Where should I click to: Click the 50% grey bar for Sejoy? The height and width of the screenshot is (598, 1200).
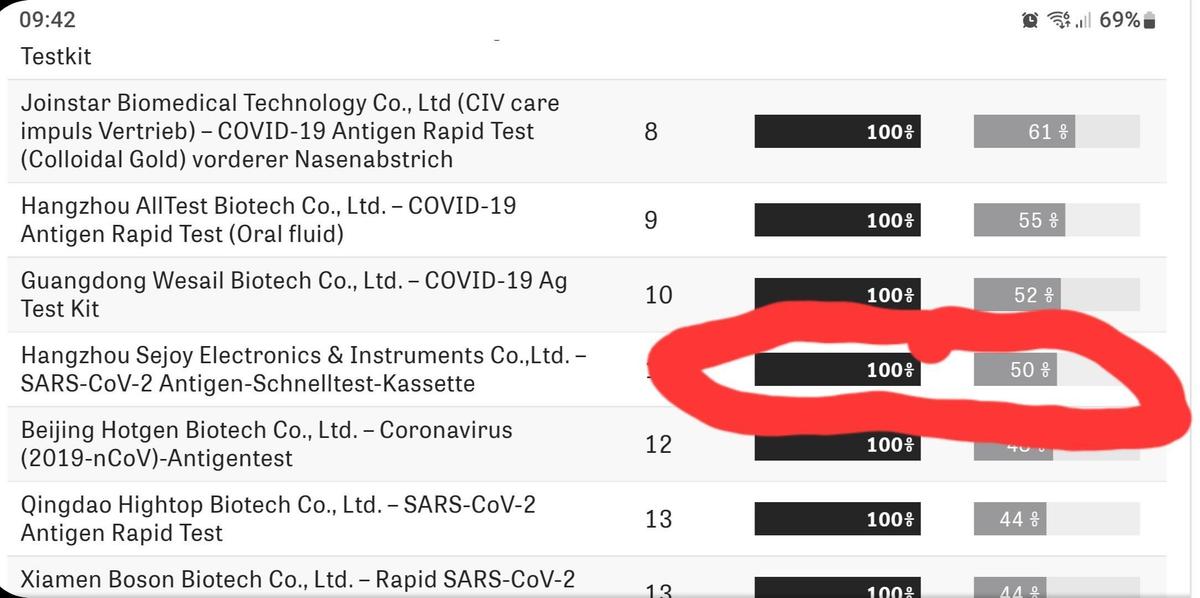click(1014, 369)
